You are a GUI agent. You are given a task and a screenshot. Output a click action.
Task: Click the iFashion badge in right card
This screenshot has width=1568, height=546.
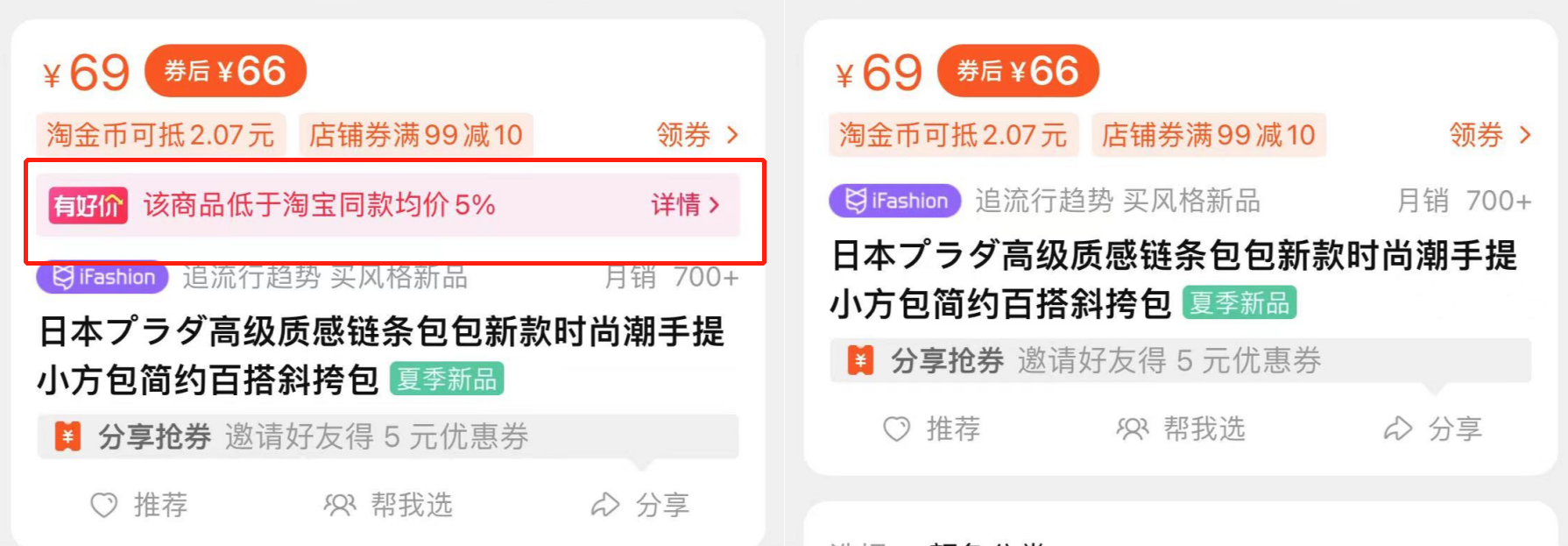pyautogui.click(x=895, y=202)
